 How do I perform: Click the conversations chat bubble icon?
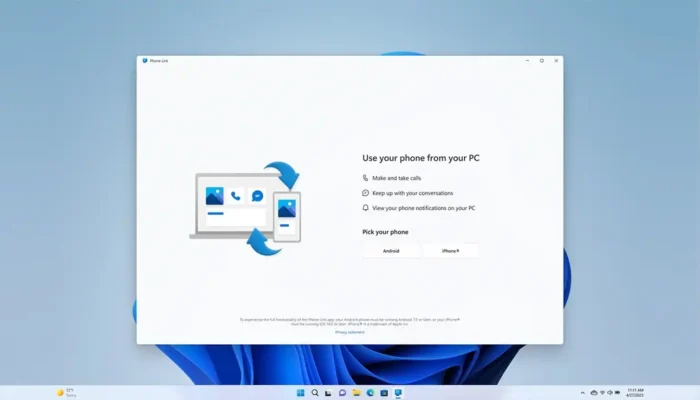(x=365, y=193)
